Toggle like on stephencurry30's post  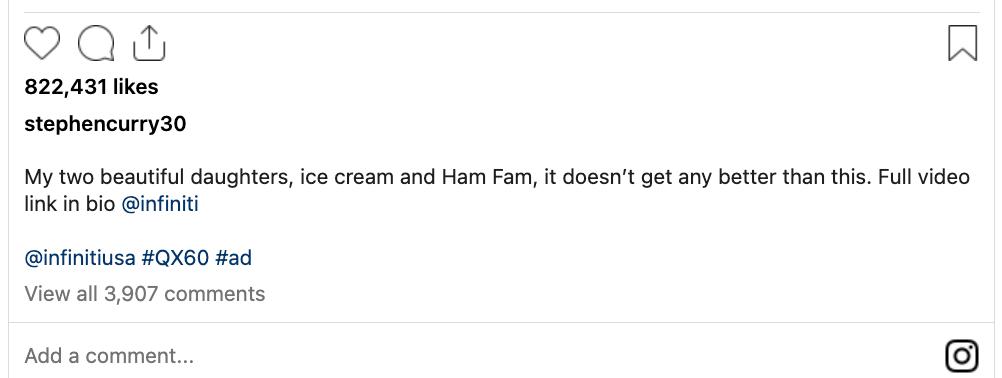coord(42,43)
